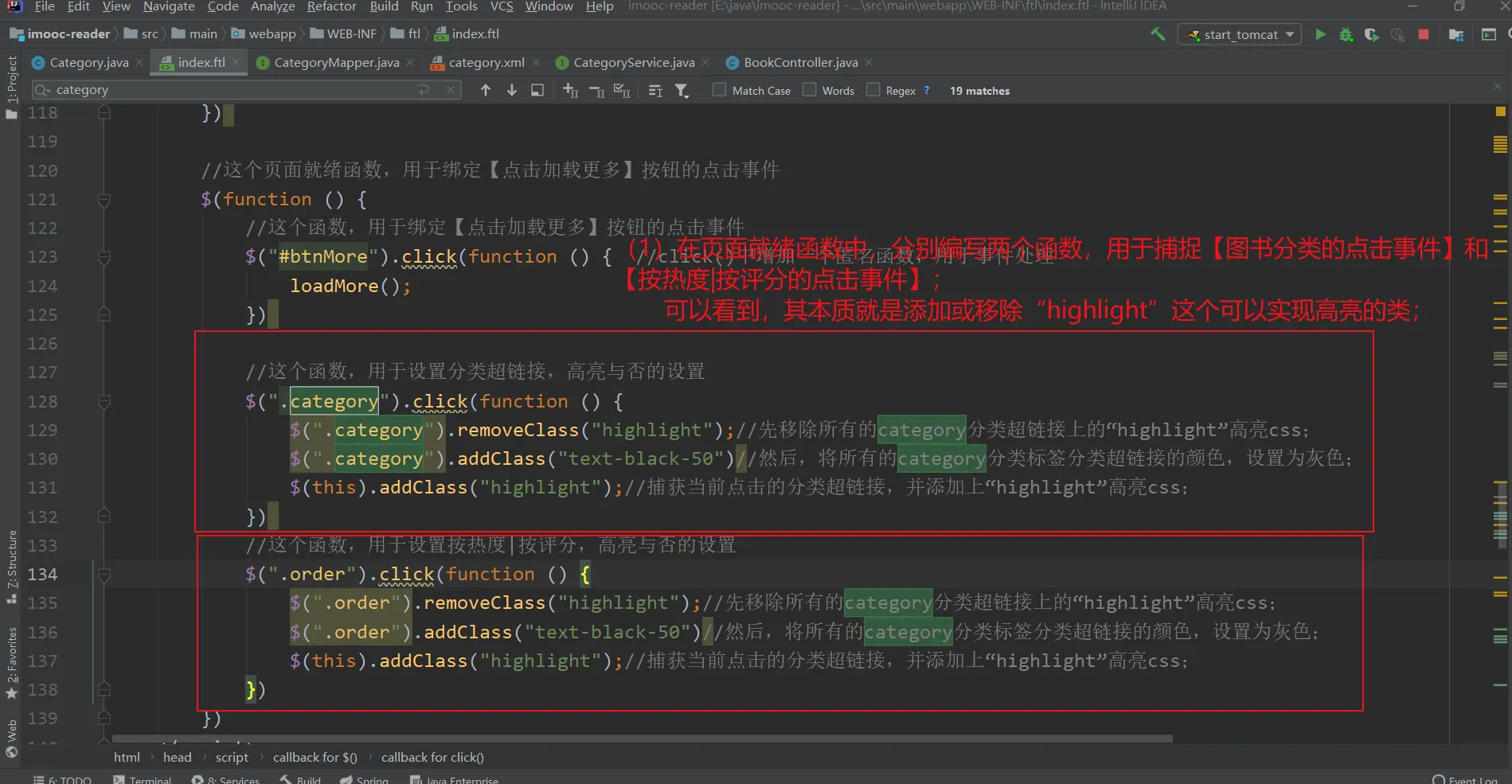Open Project Structure icon in toolbar
This screenshot has height=784, width=1512.
tap(1456, 34)
